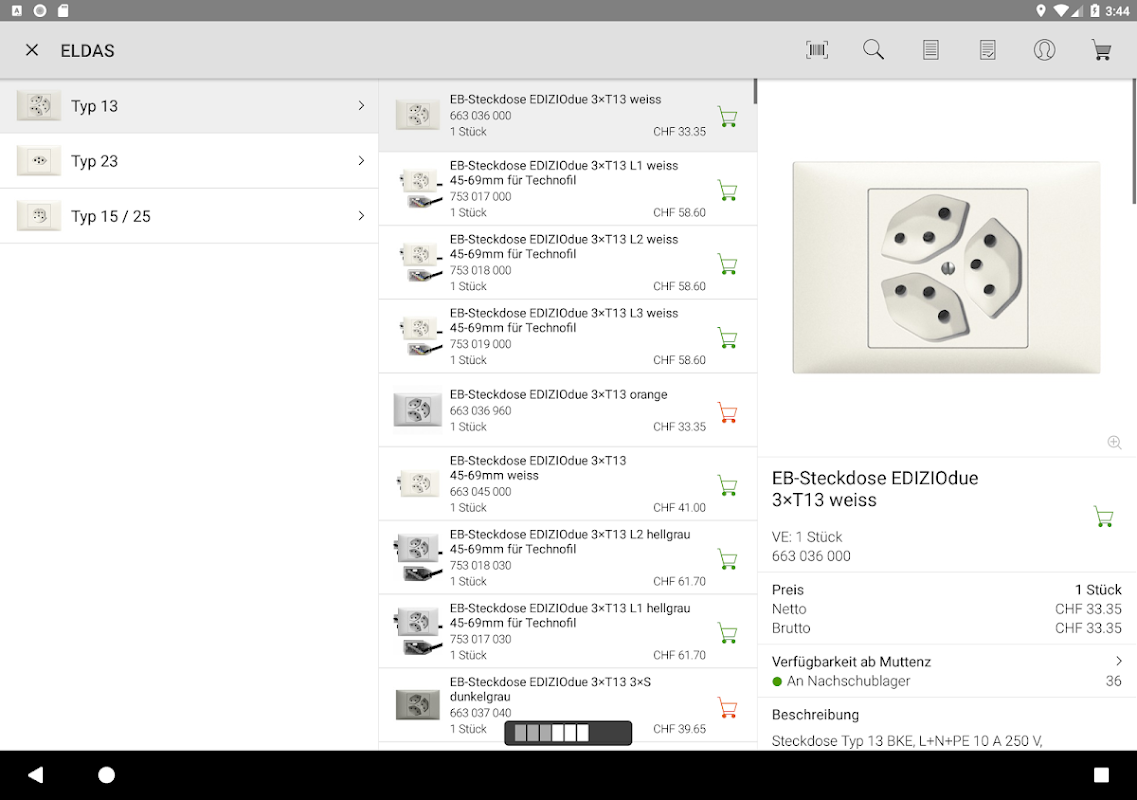Add 663 045 000 to cart

[x=727, y=485]
